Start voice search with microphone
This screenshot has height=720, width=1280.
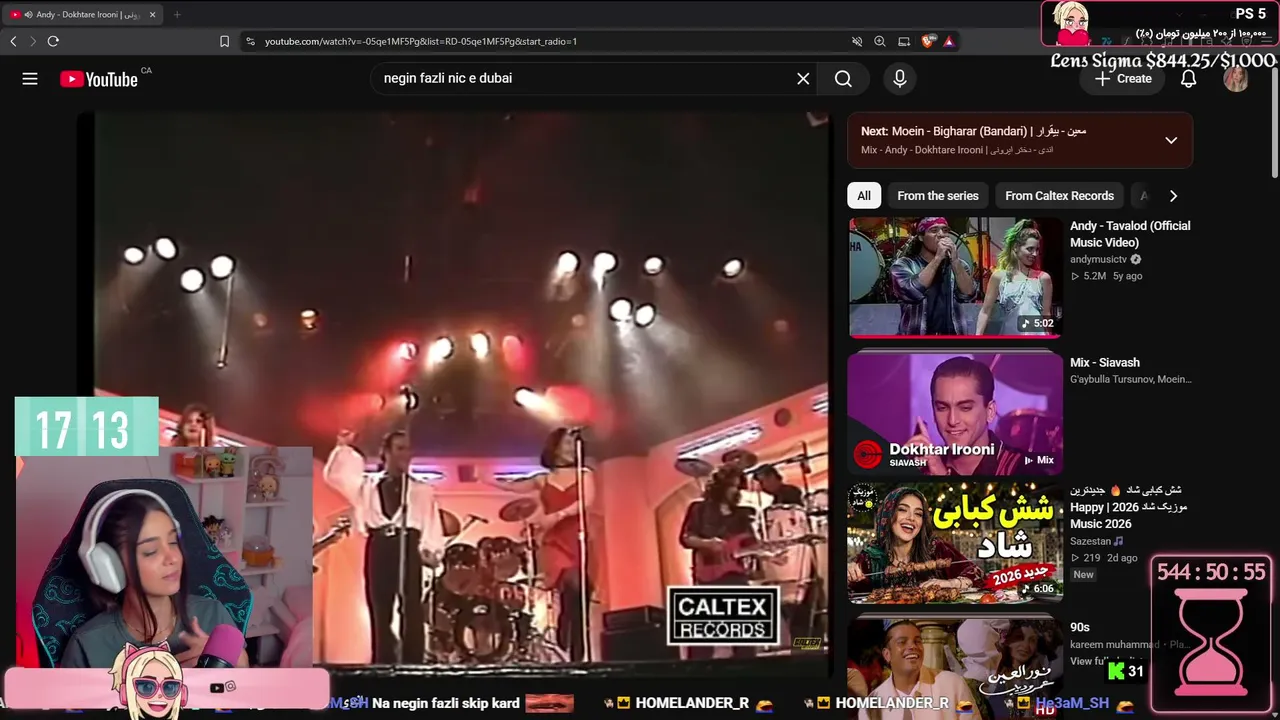[x=900, y=79]
